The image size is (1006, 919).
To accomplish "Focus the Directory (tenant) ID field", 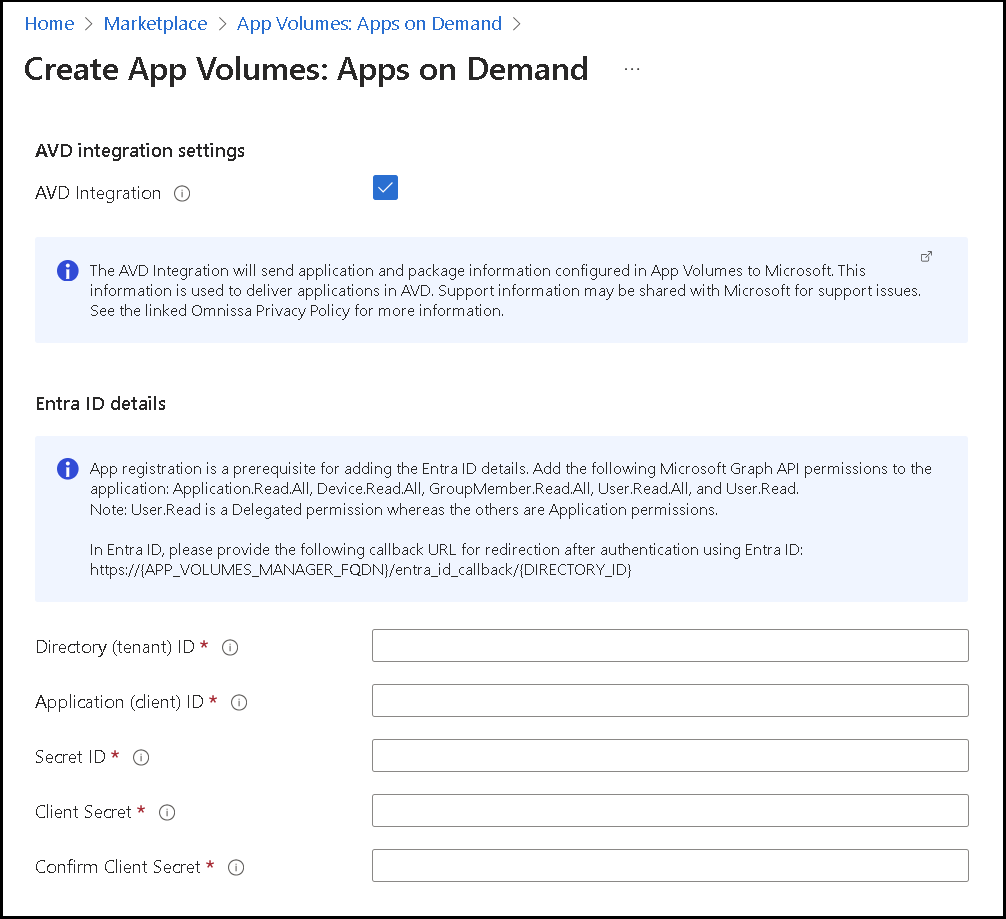I will (670, 646).
